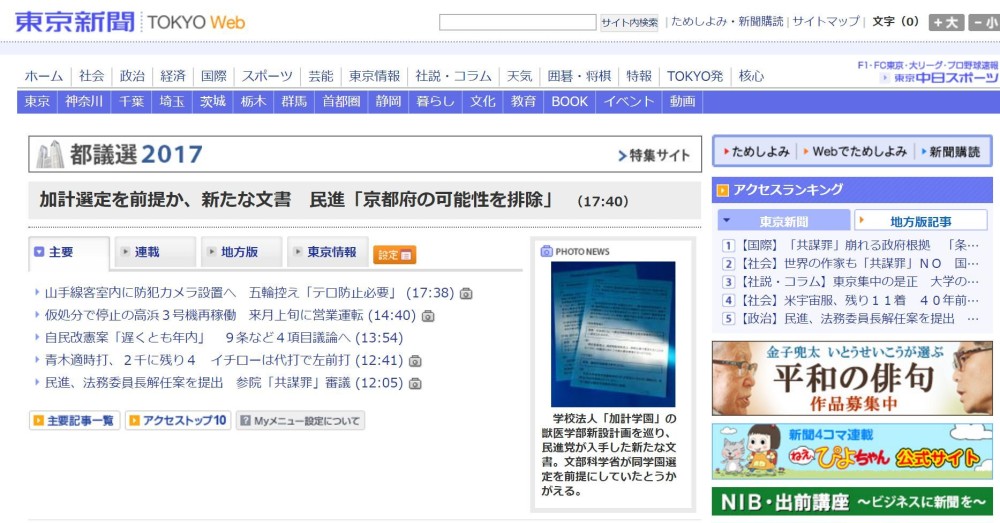Open the サイトマップ link
The image size is (1000, 523).
[826, 21]
